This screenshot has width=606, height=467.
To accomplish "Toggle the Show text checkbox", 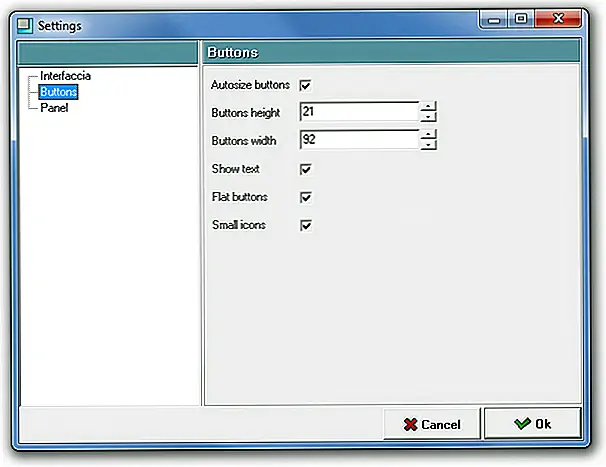I will [x=306, y=169].
